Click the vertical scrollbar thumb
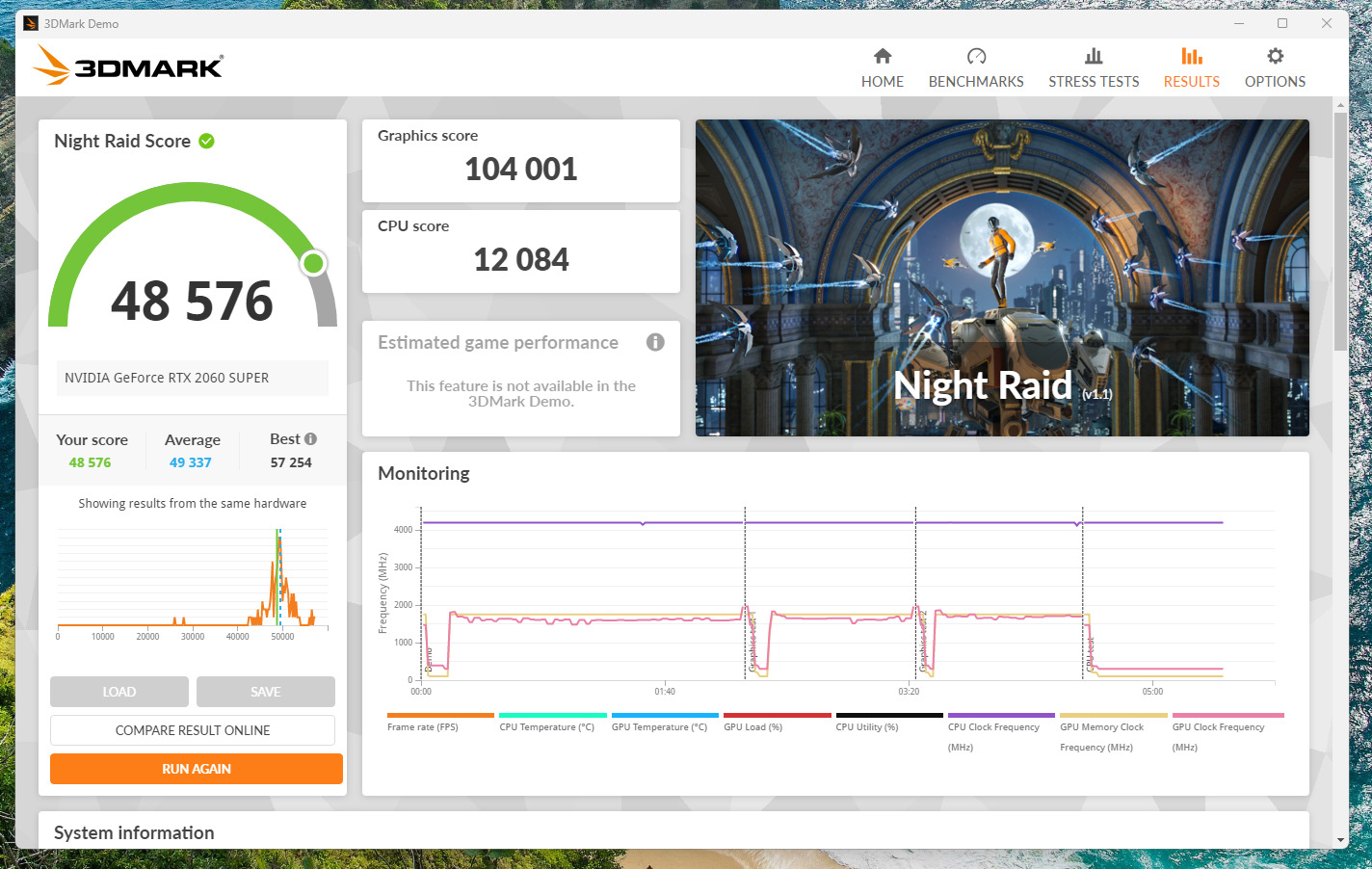Screen dimensions: 1372x869 tap(1340, 231)
